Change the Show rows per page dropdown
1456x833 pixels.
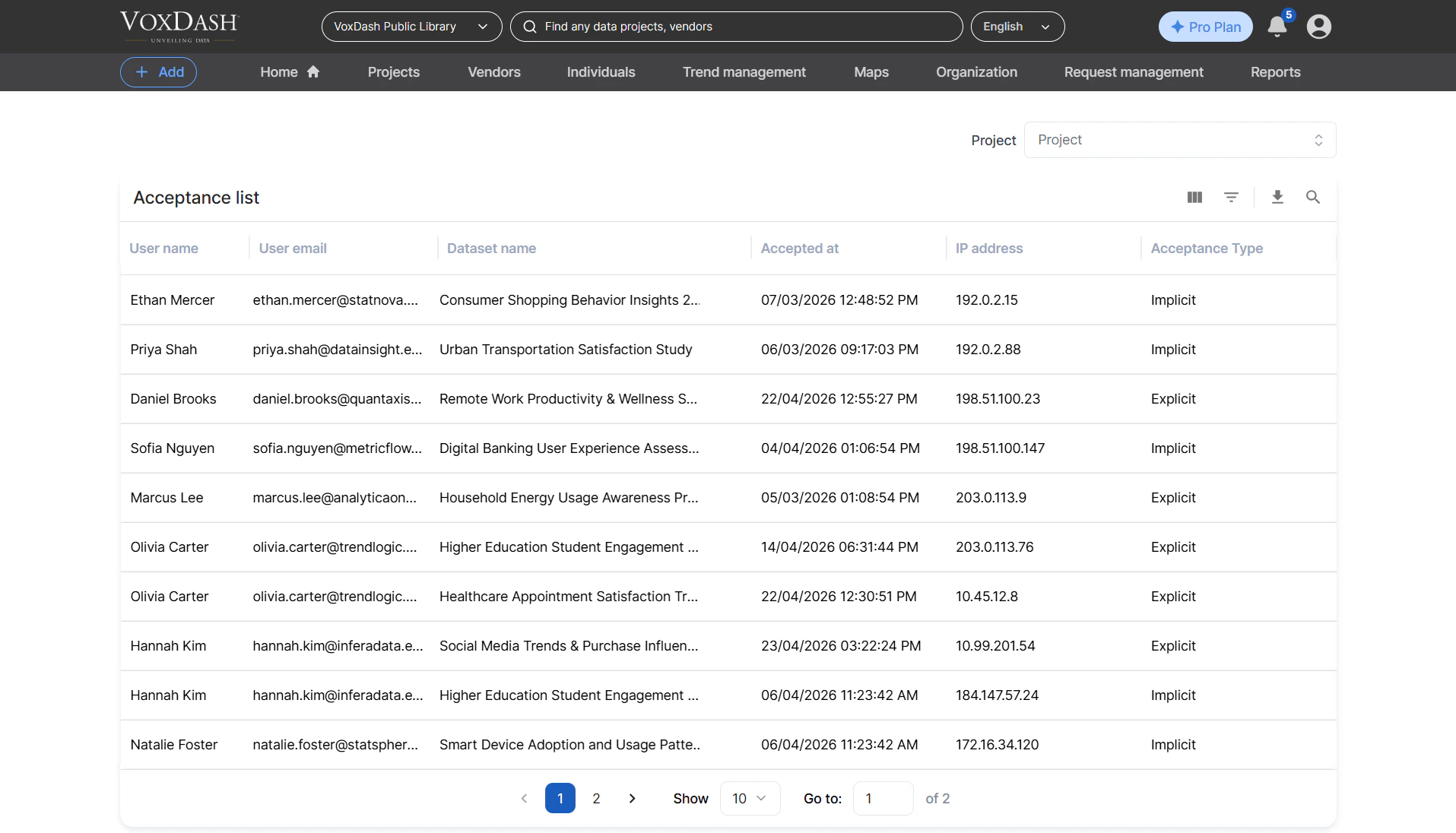[x=750, y=799]
